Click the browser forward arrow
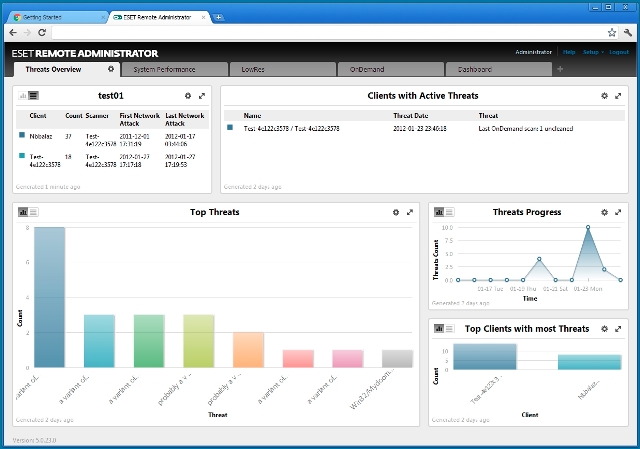 point(27,33)
